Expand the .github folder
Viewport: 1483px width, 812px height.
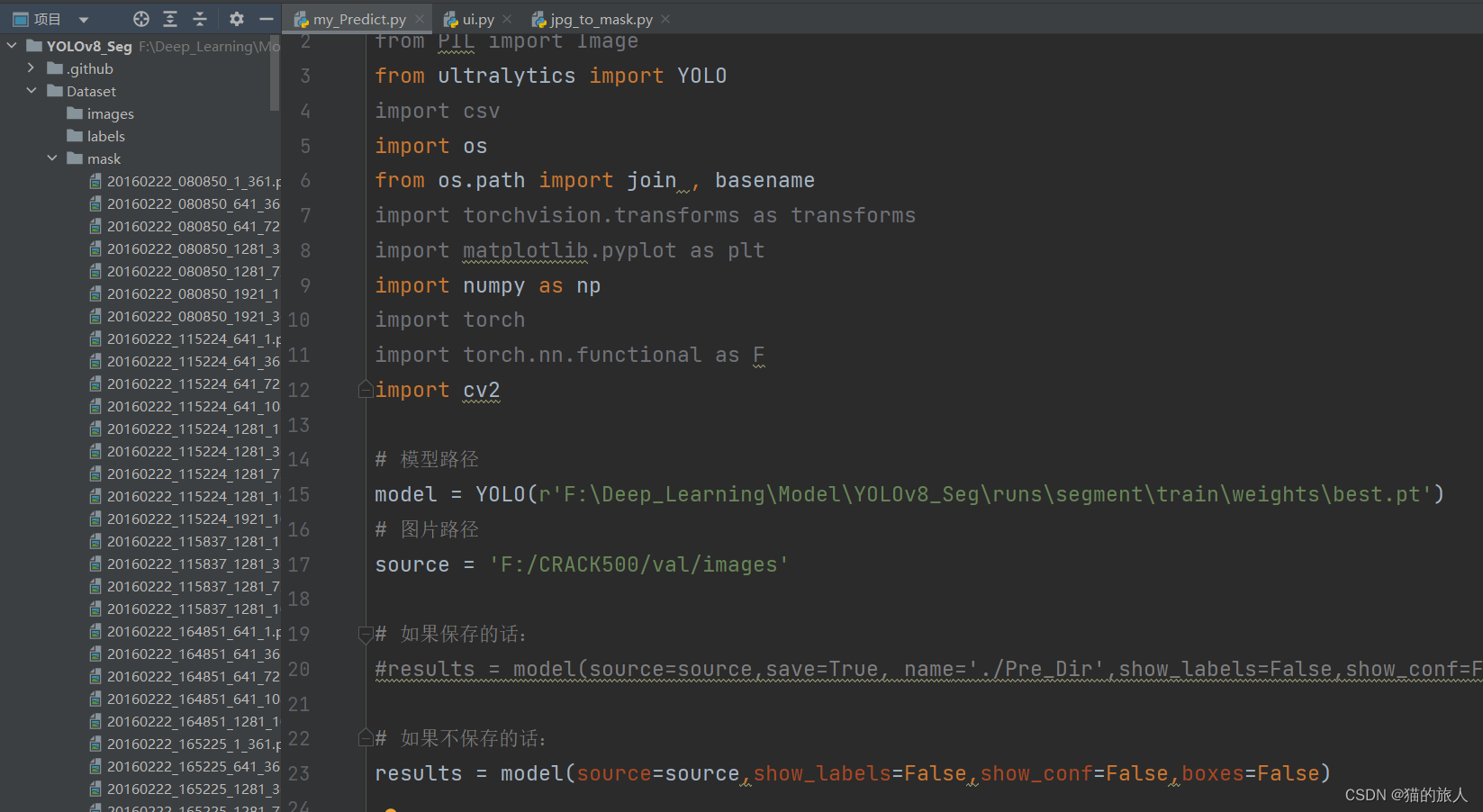coord(31,68)
